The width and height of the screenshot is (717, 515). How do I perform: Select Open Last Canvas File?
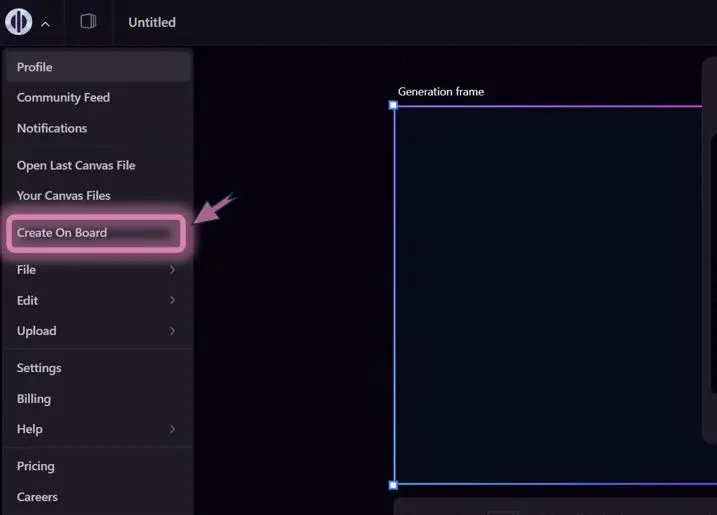point(98,165)
